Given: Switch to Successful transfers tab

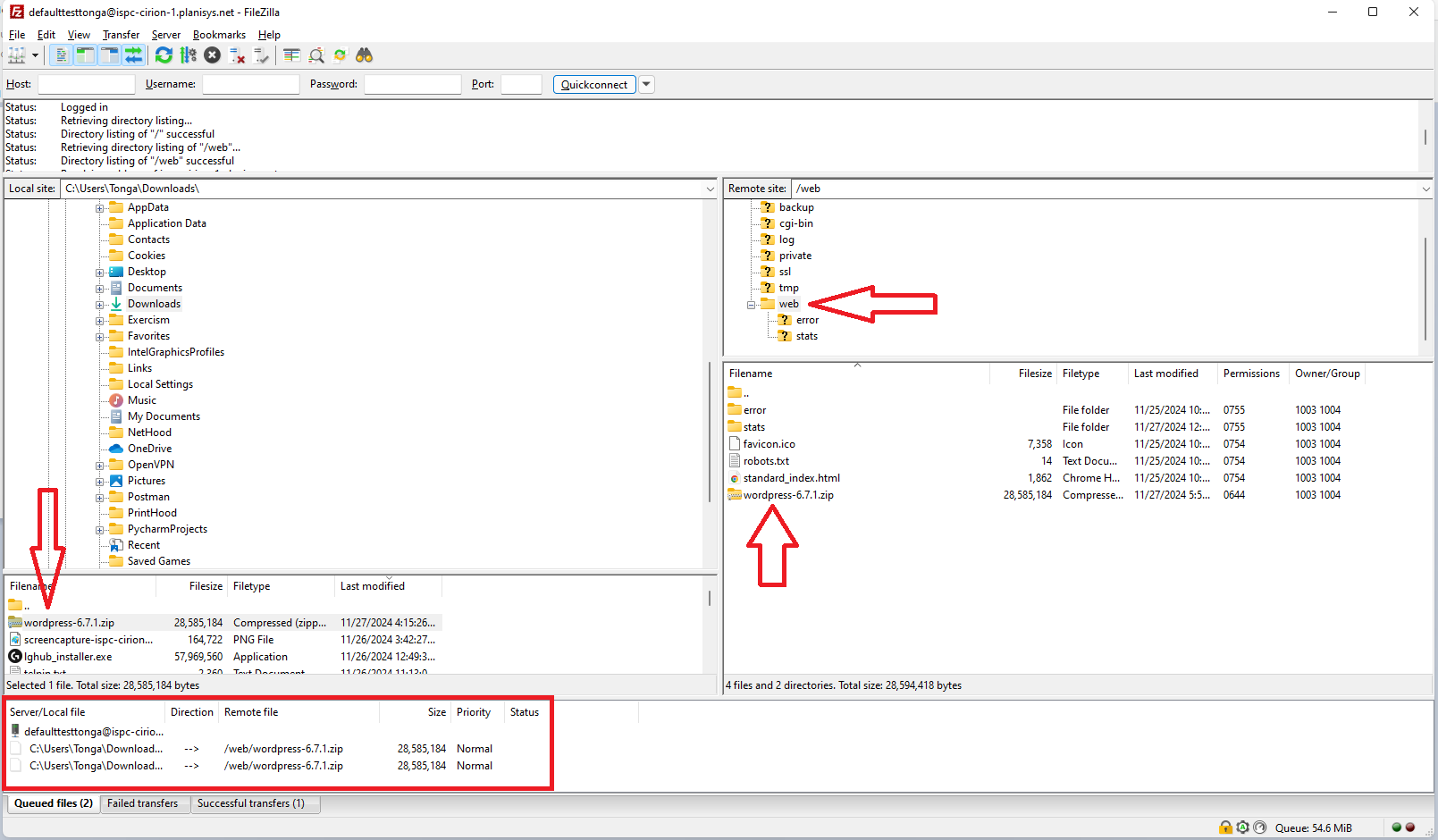Looking at the screenshot, I should [x=251, y=803].
